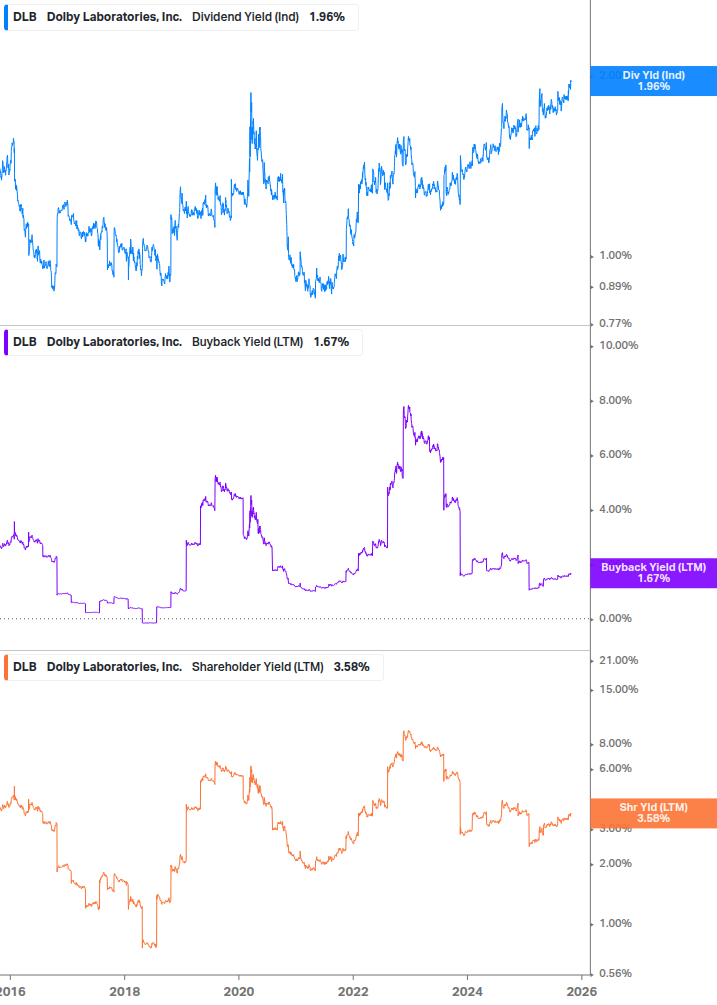Click the blue Dividend Yield color swatch
This screenshot has width=717, height=1005.
5,17
